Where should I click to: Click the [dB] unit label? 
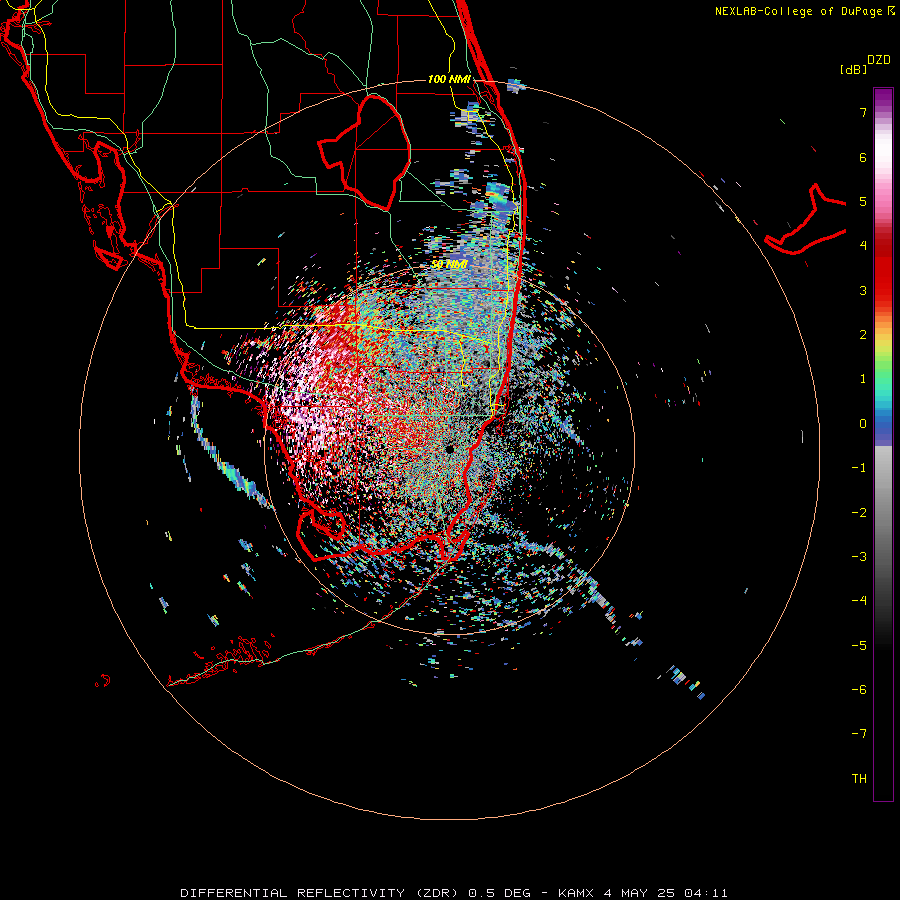point(853,69)
